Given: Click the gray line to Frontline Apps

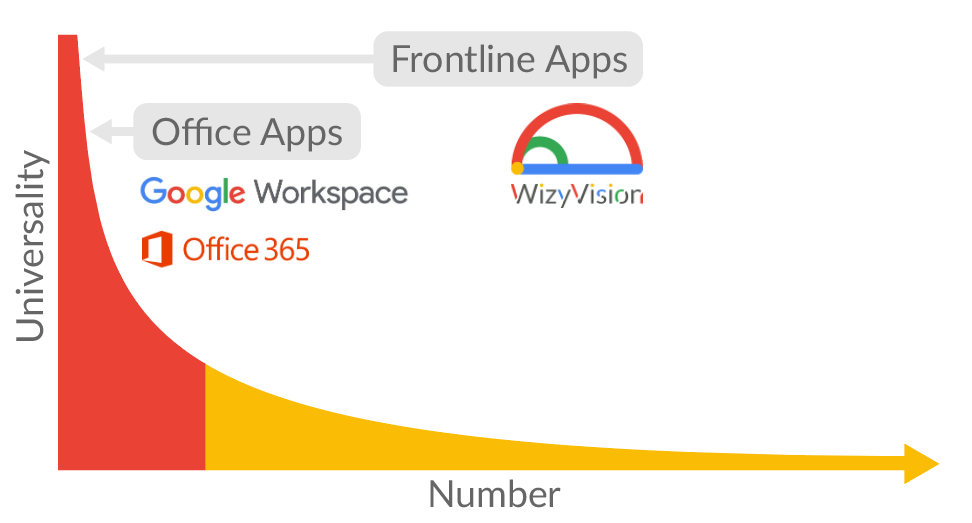Looking at the screenshot, I should coord(239,59).
